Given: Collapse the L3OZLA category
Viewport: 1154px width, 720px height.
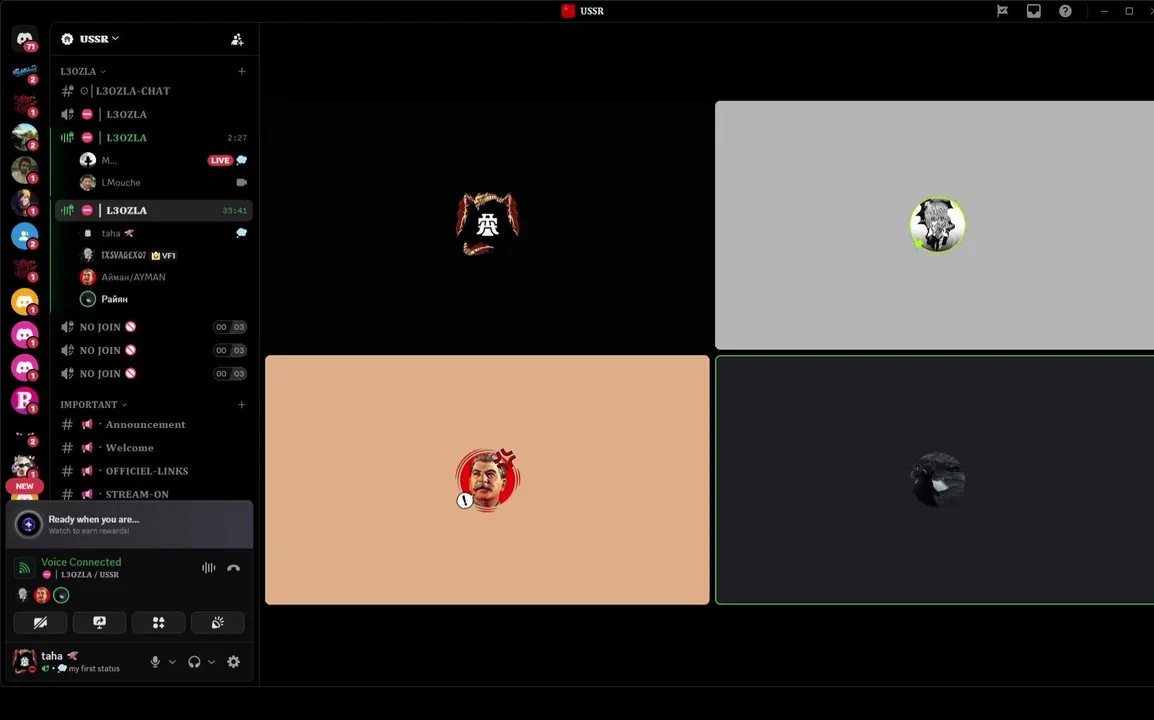Looking at the screenshot, I should tap(83, 71).
